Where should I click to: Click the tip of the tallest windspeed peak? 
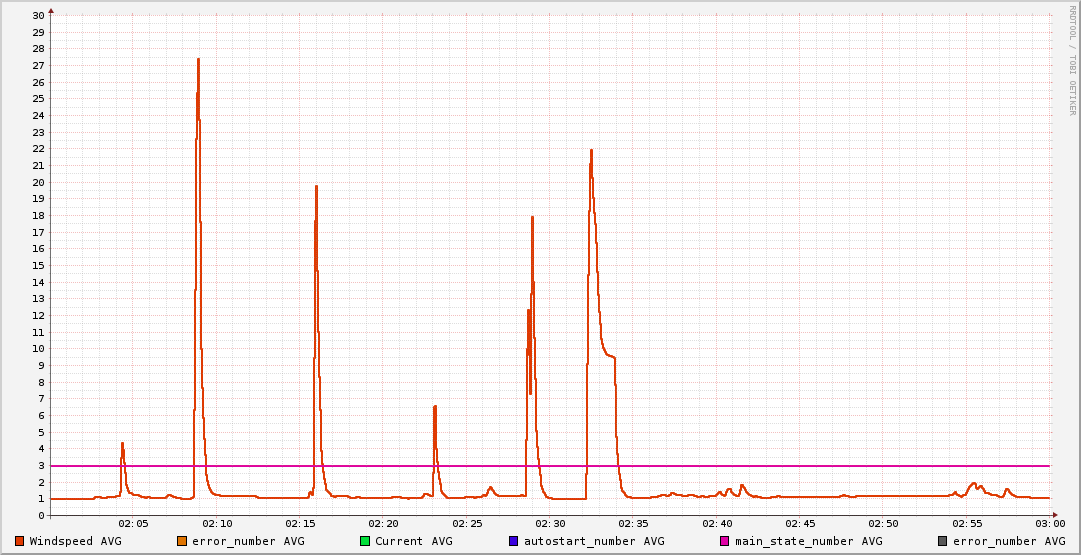[x=198, y=59]
